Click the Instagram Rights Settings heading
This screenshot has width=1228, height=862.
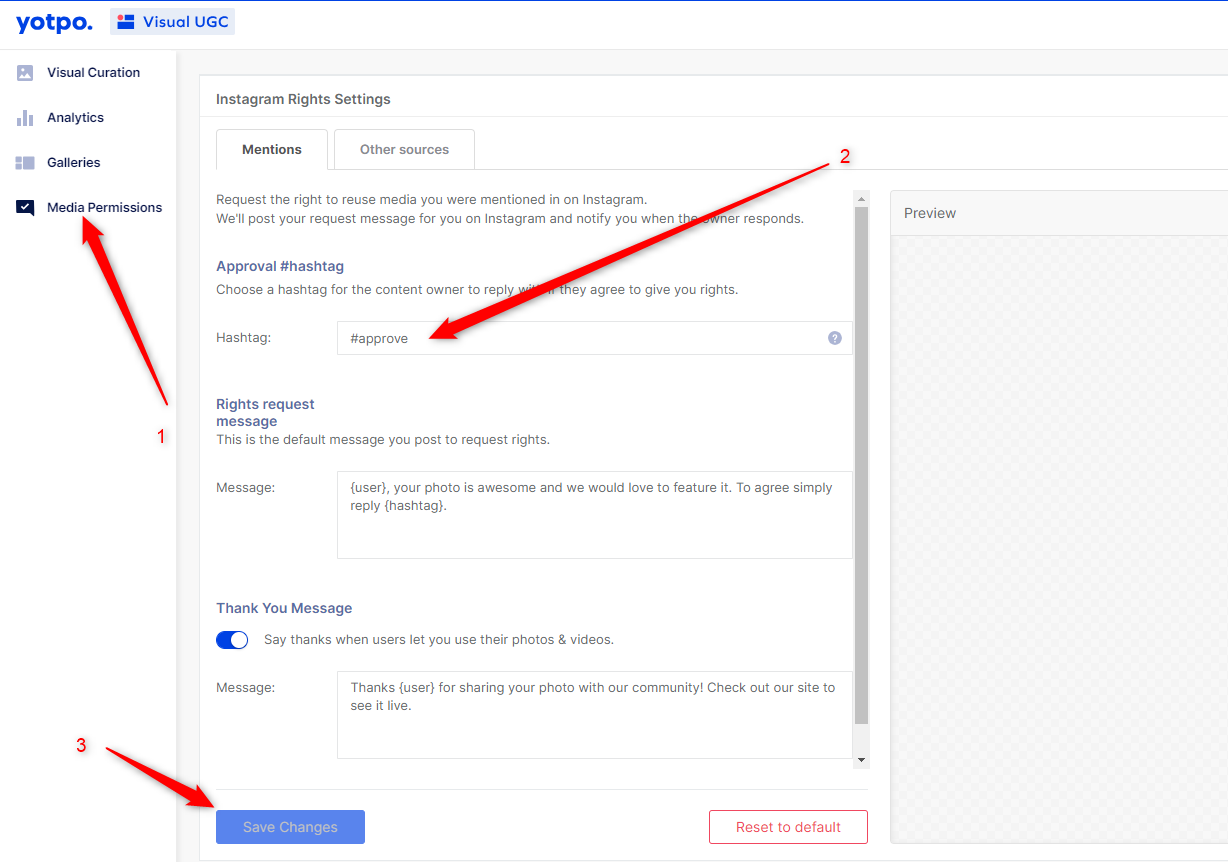[x=303, y=99]
